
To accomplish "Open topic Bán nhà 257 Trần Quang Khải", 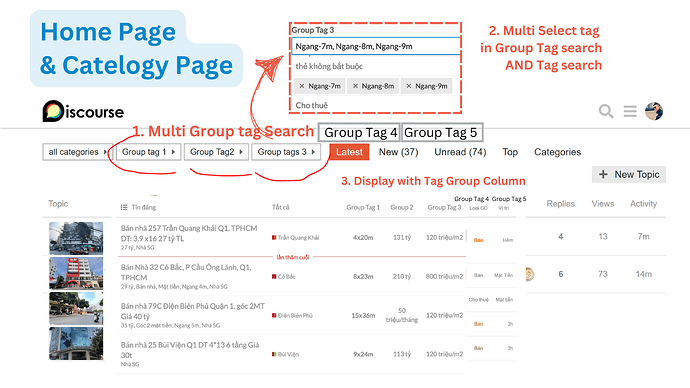I will (x=189, y=234).
